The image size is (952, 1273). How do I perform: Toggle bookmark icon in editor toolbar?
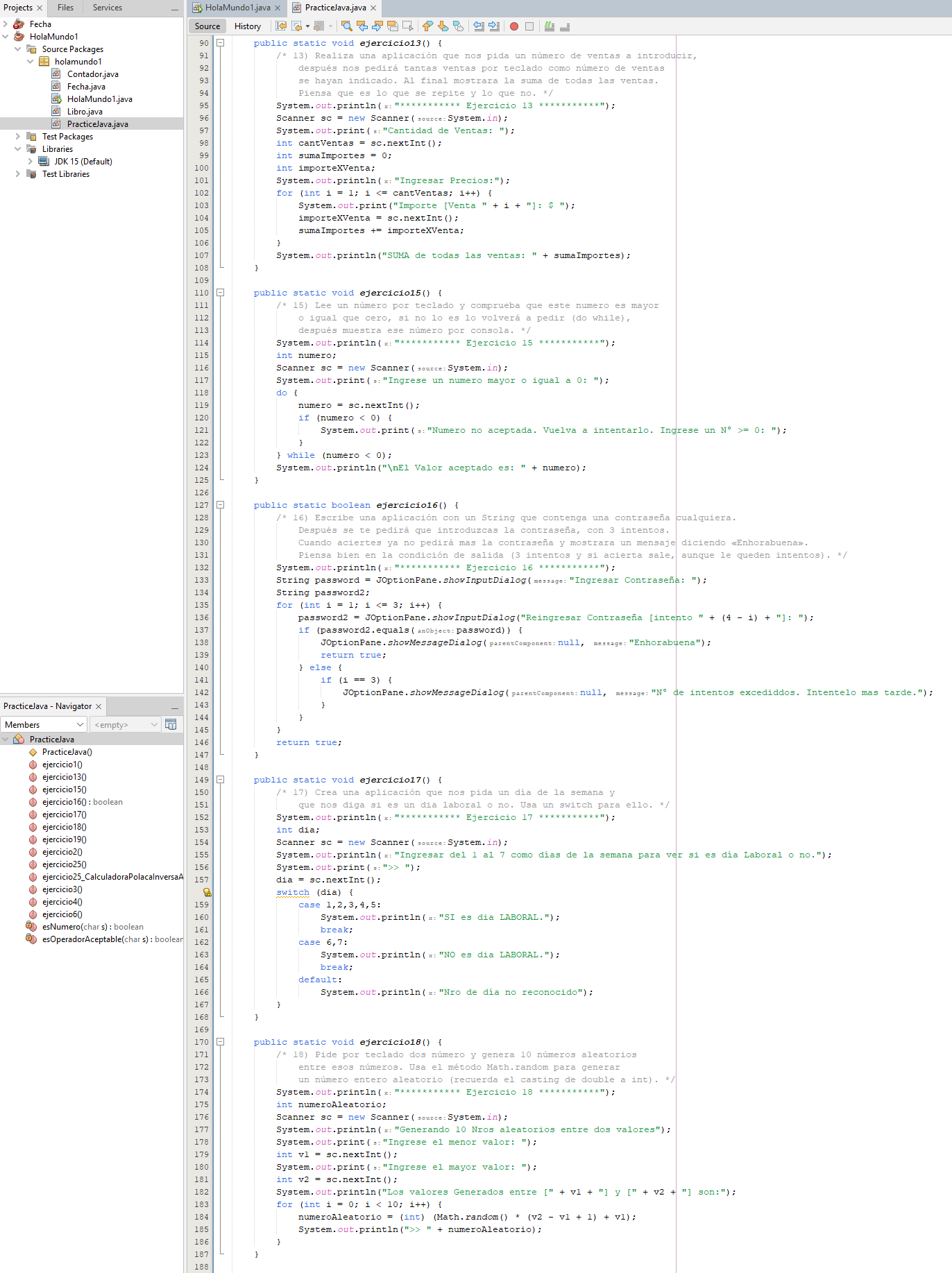(x=458, y=26)
